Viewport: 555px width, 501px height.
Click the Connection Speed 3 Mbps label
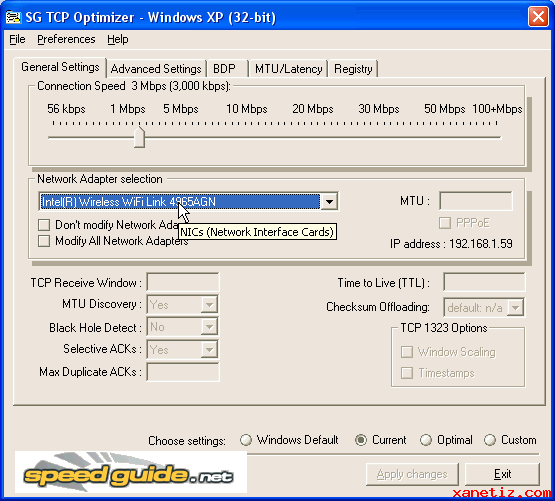click(x=134, y=86)
